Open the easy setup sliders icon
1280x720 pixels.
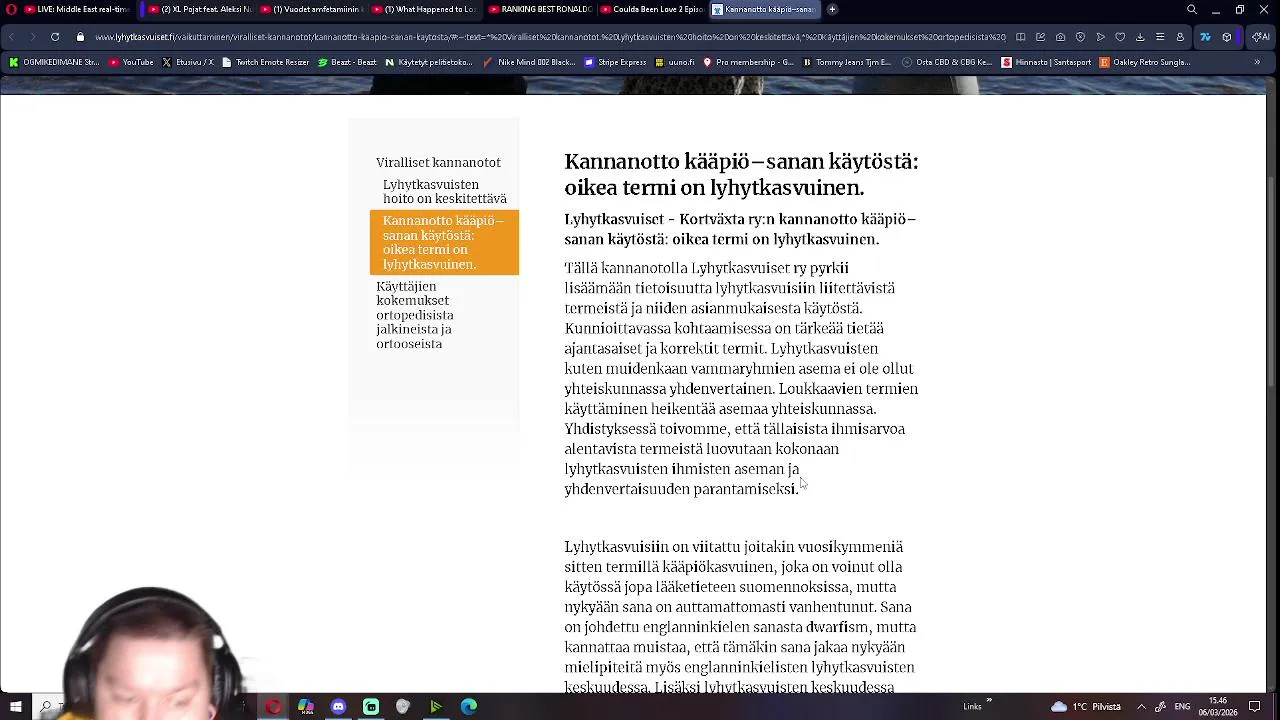coord(1160,37)
